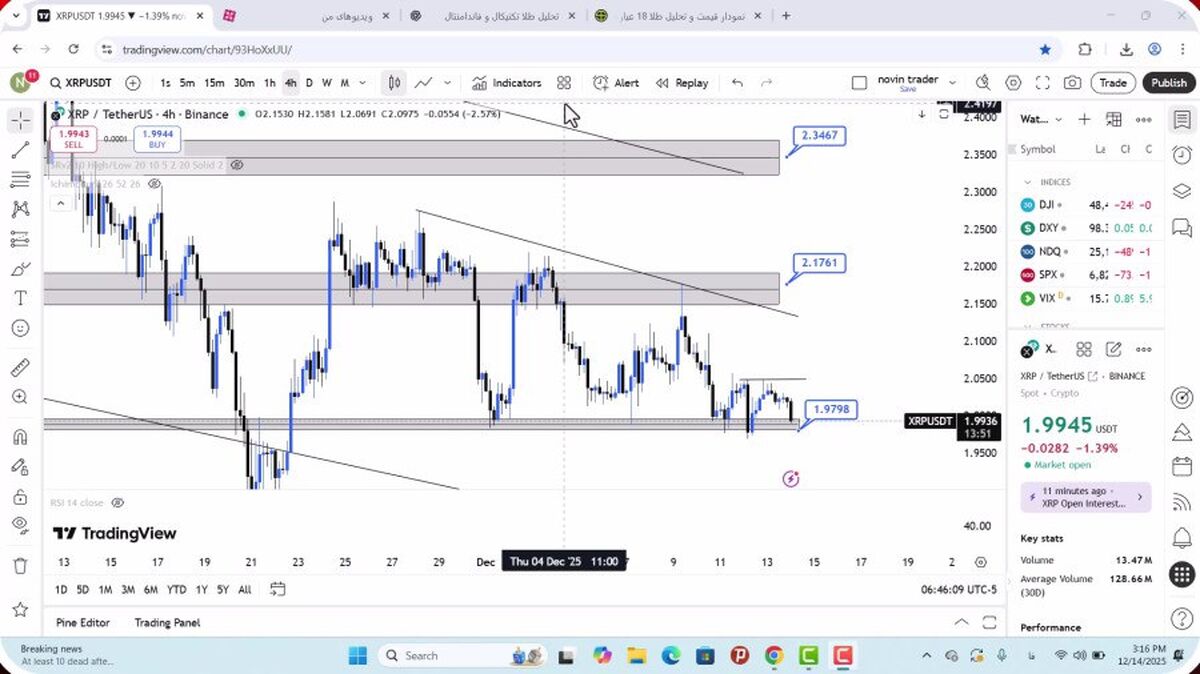Screen dimensions: 1200x674
Task: Click the XRPUSDT symbol search field
Action: point(81,83)
